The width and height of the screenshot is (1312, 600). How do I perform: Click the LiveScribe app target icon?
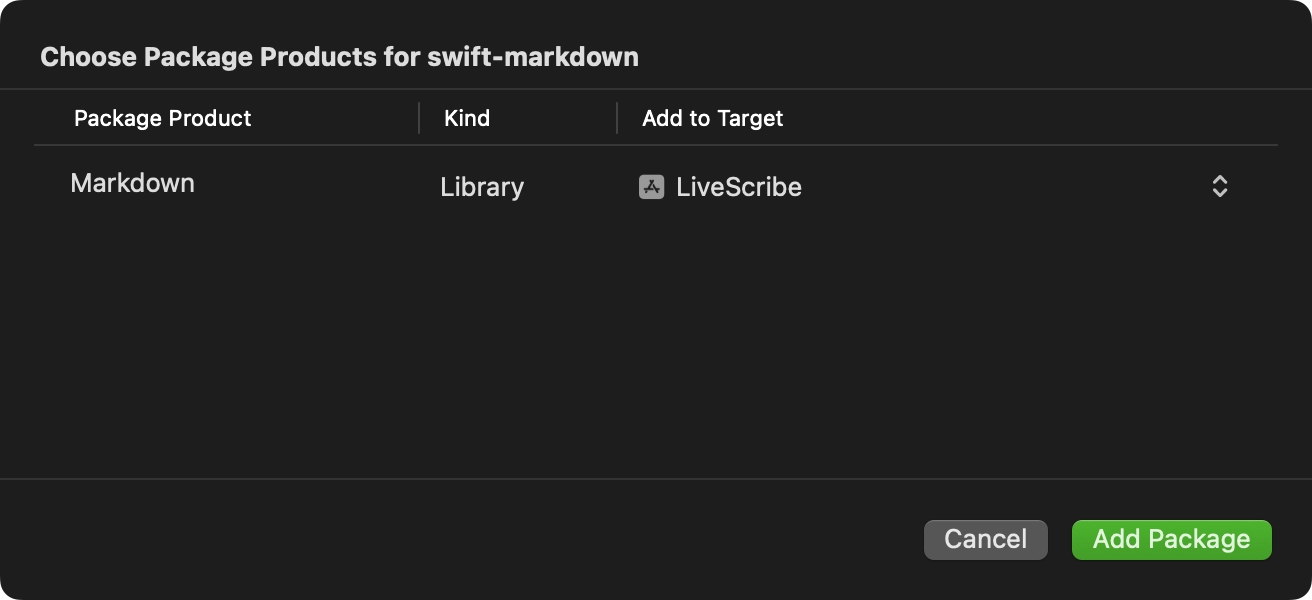(x=651, y=187)
